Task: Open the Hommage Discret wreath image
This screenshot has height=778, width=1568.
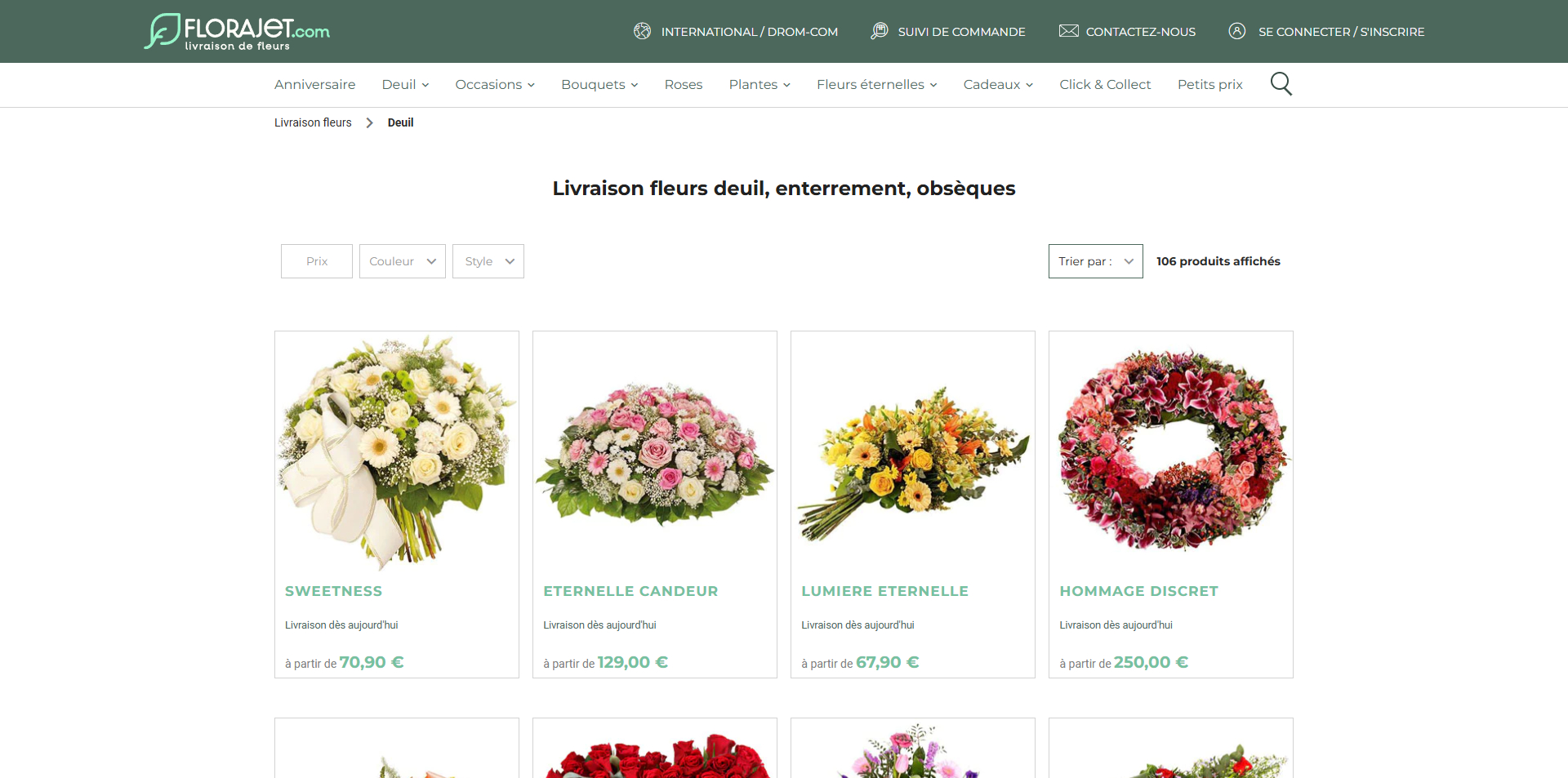Action: click(1171, 452)
